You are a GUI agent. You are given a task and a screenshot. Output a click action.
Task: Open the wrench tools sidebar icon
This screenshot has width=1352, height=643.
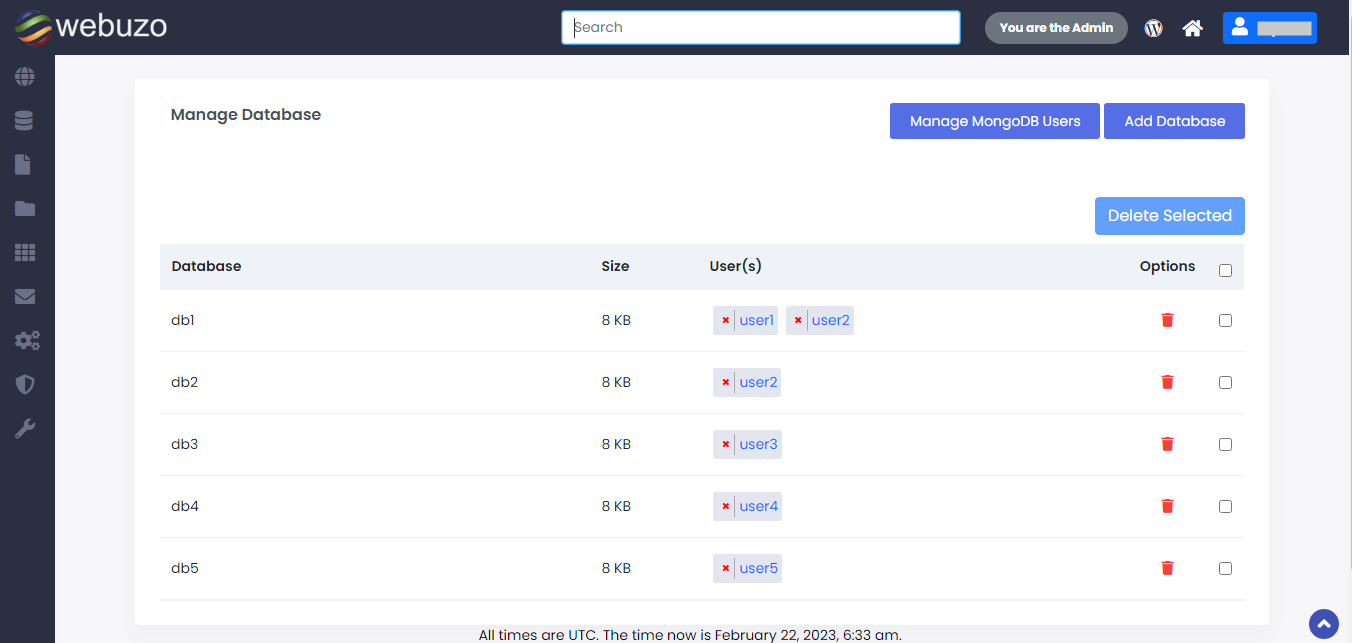[24, 429]
